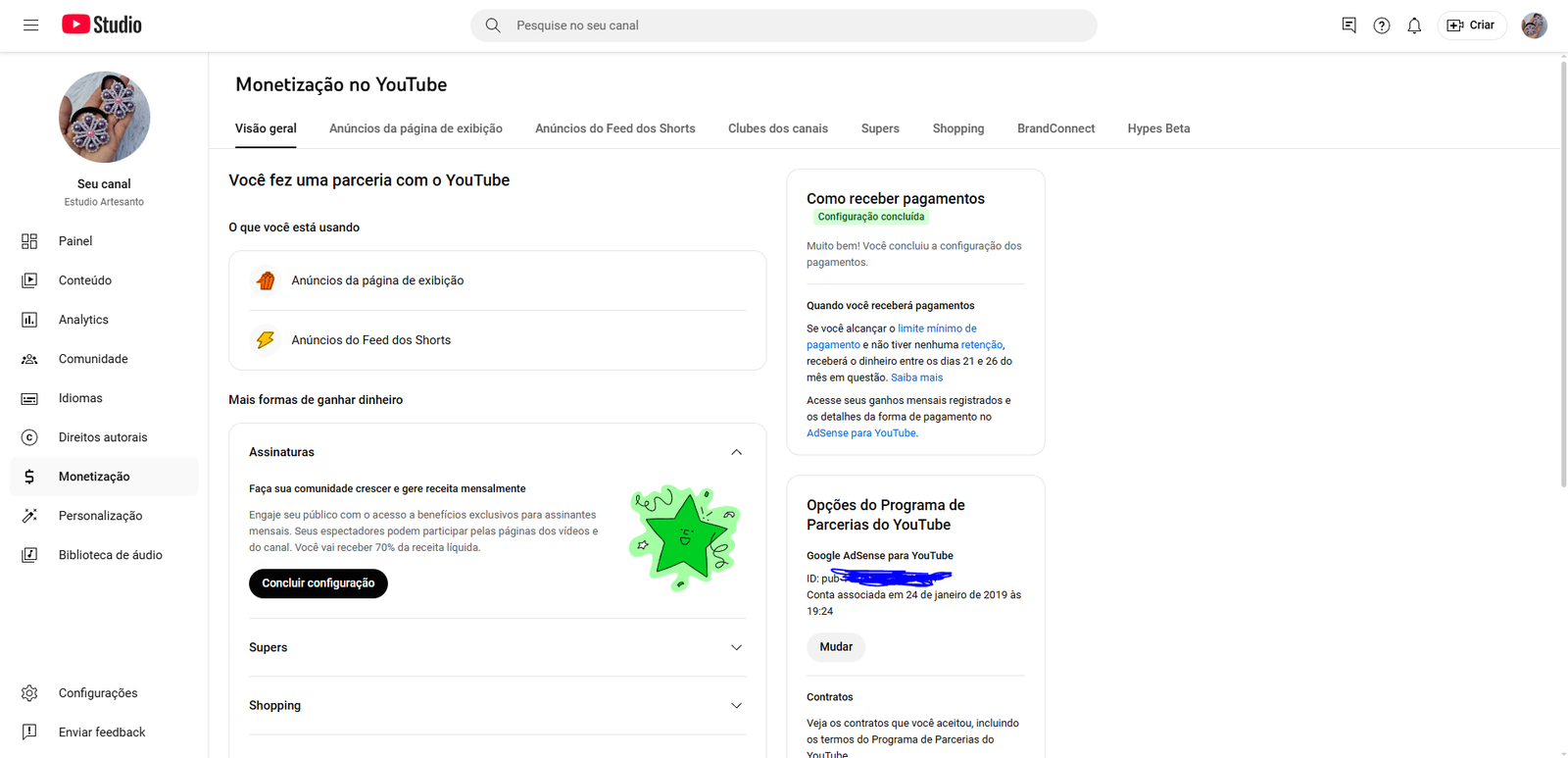Open the notifications bell
Viewport: 1568px width, 758px height.
coord(1414,25)
